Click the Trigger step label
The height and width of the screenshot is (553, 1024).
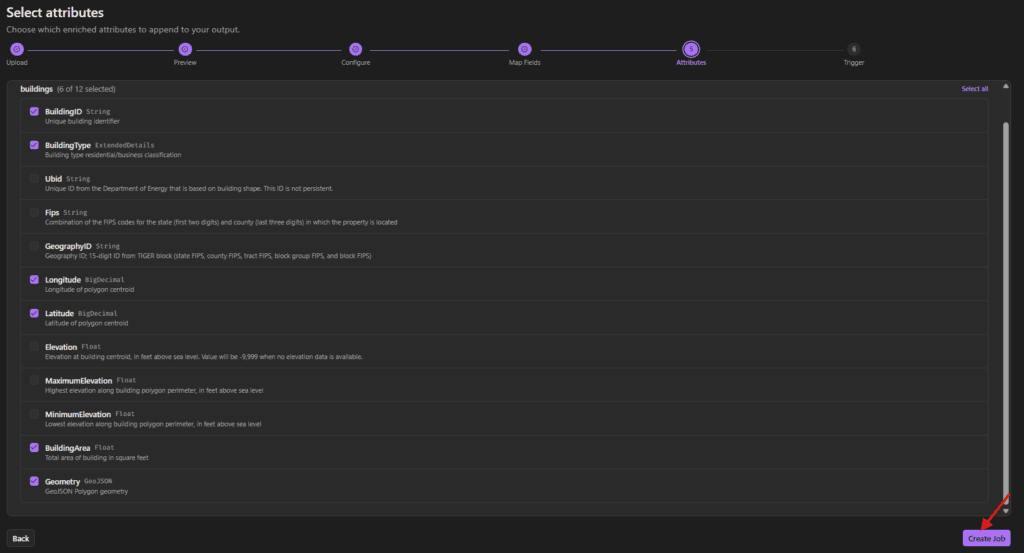pyautogui.click(x=854, y=63)
